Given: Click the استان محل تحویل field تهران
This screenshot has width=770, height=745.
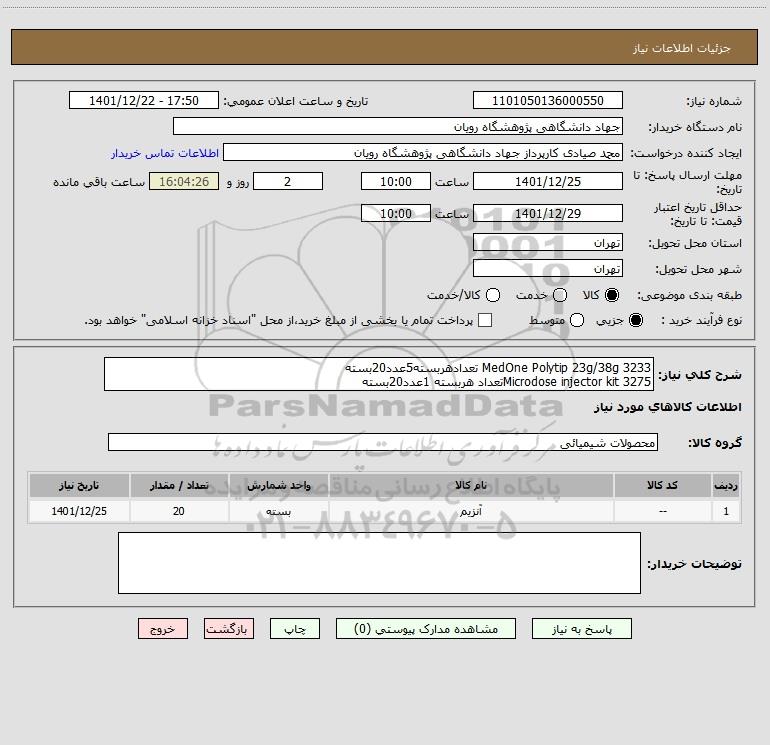Looking at the screenshot, I should pos(548,242).
